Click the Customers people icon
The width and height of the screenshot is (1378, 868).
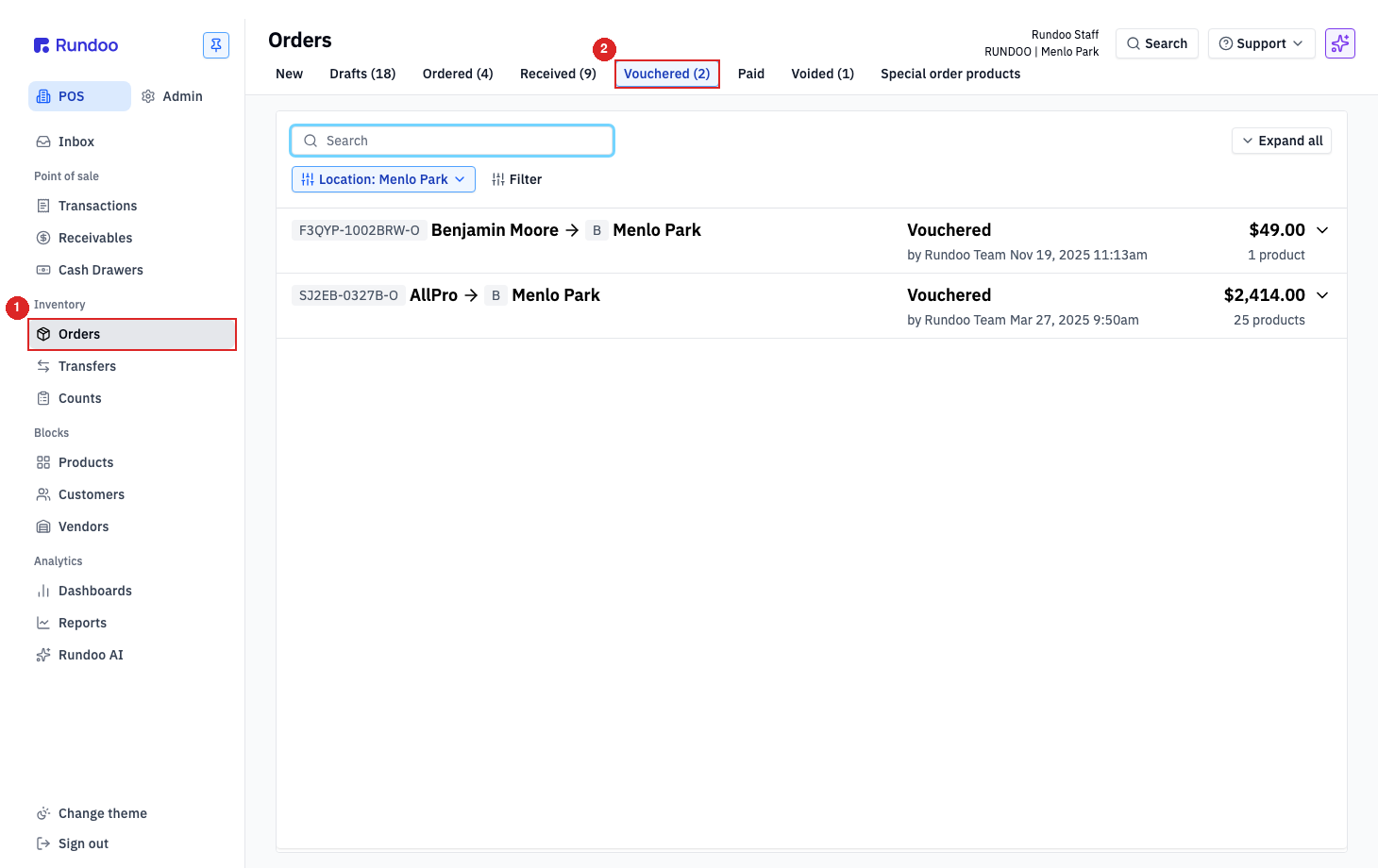43,494
